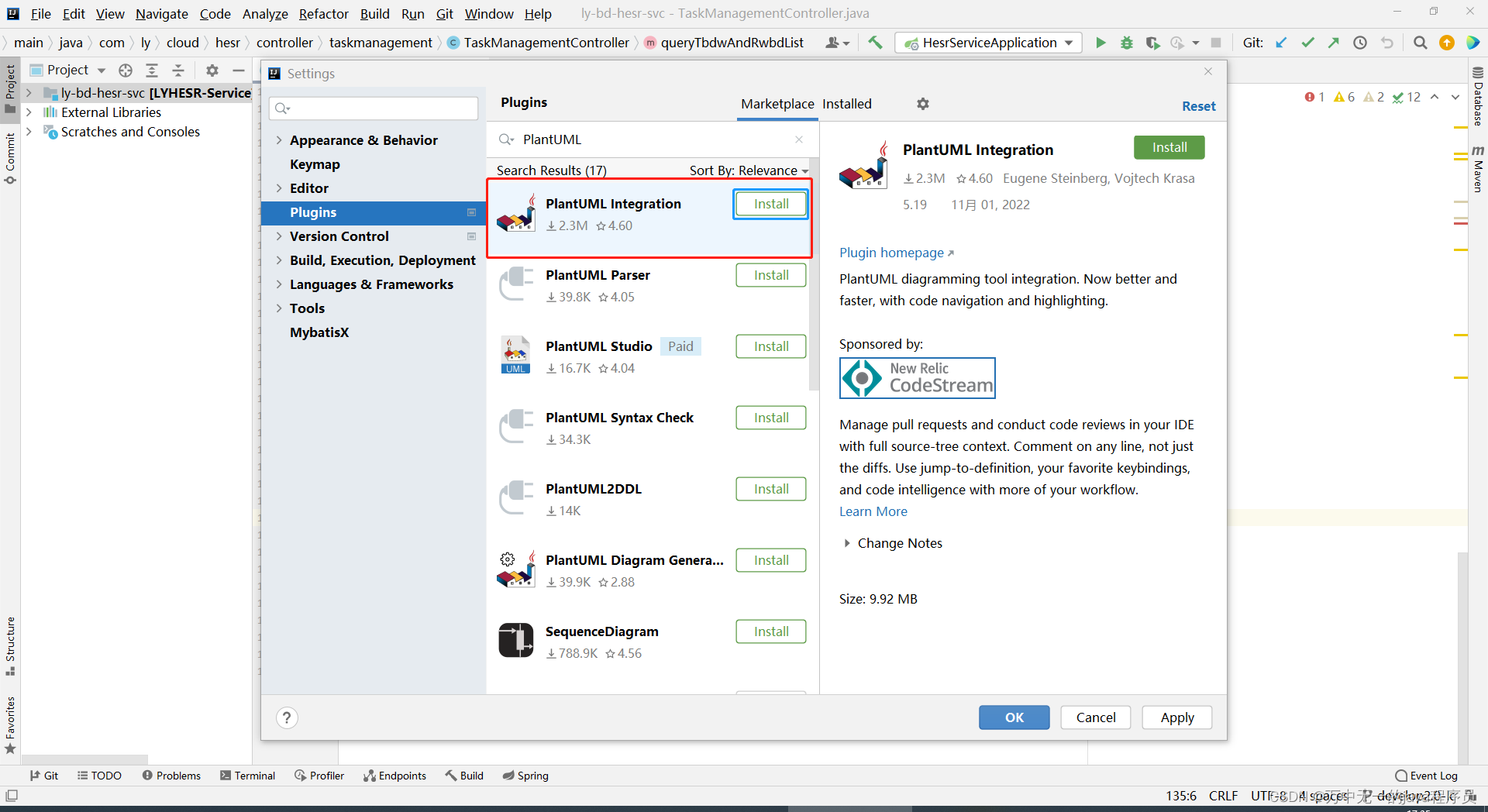Open the Window menu

(x=489, y=14)
